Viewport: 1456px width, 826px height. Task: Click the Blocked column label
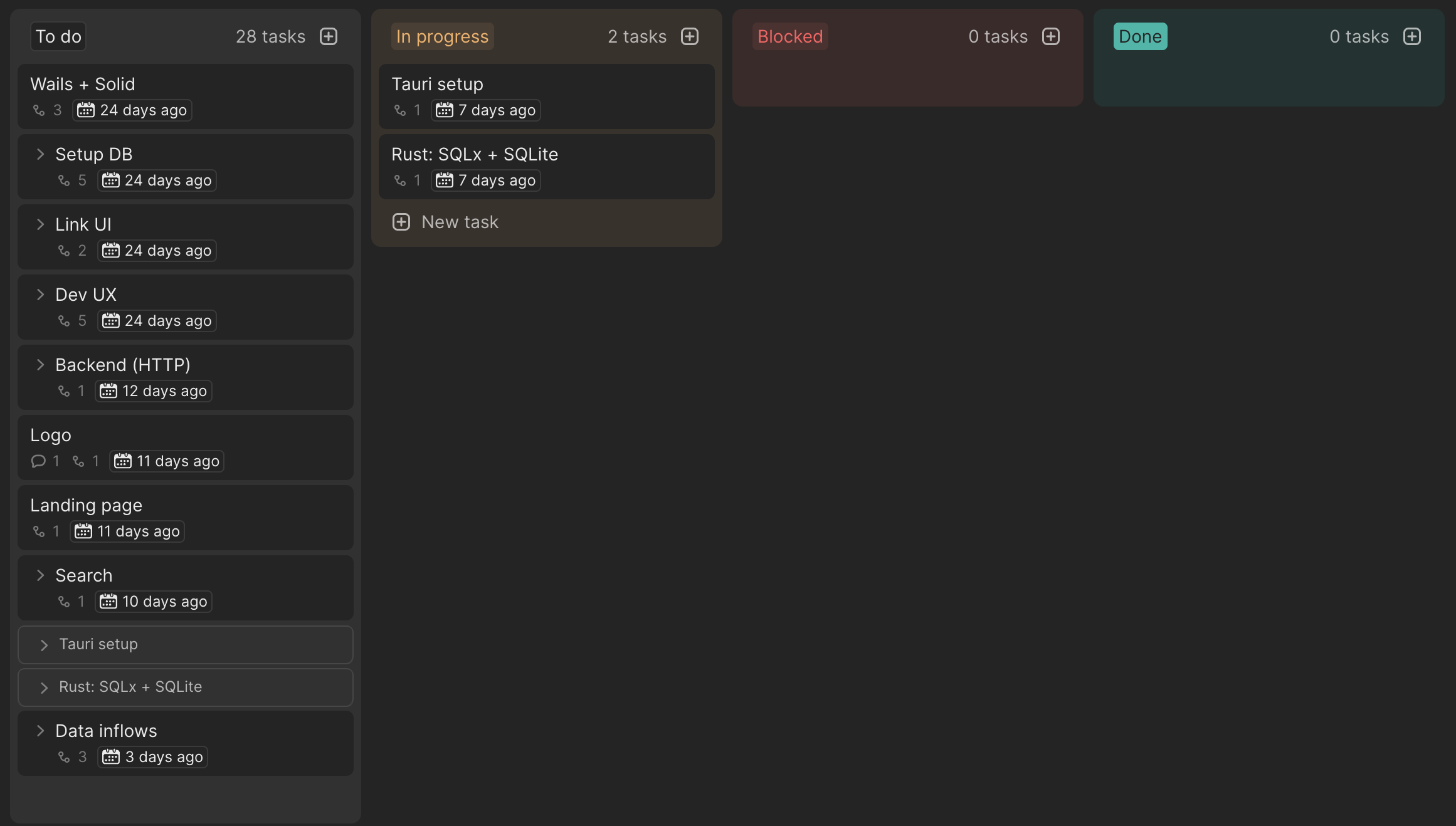point(789,36)
